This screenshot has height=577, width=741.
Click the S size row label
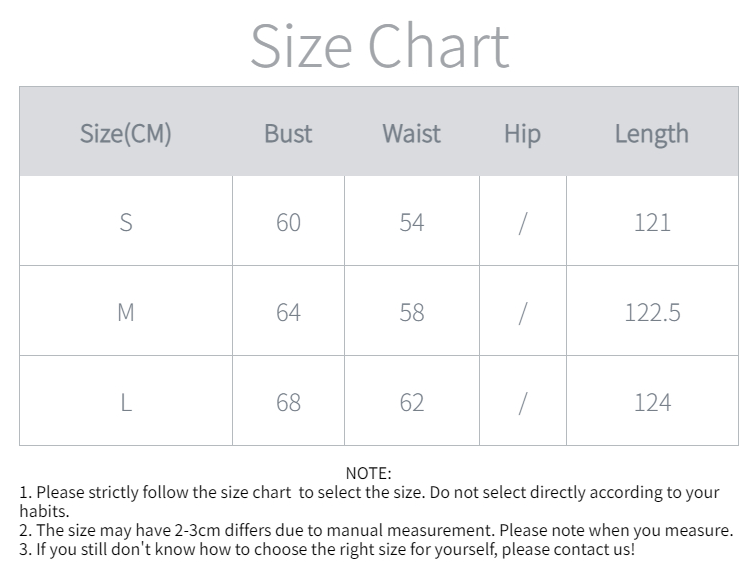(126, 222)
